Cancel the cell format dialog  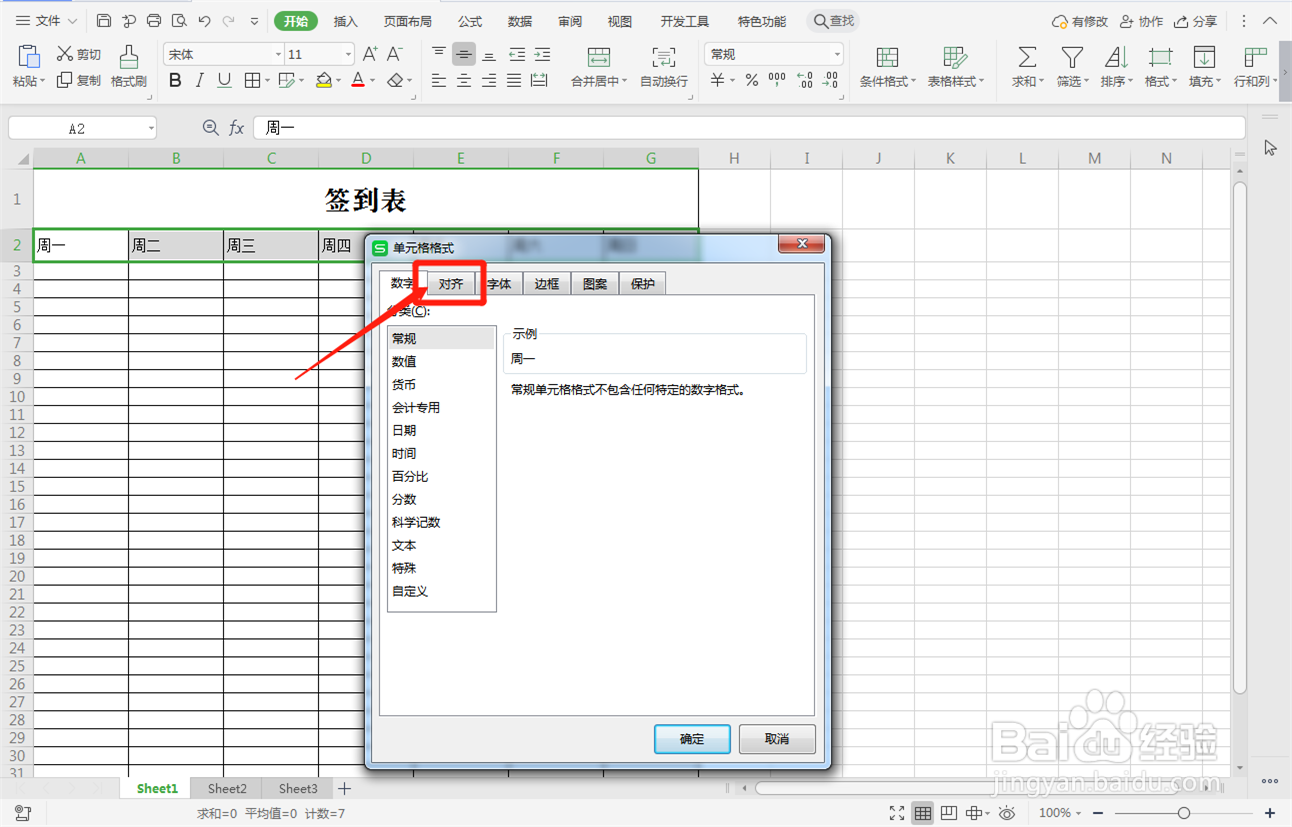pos(777,739)
